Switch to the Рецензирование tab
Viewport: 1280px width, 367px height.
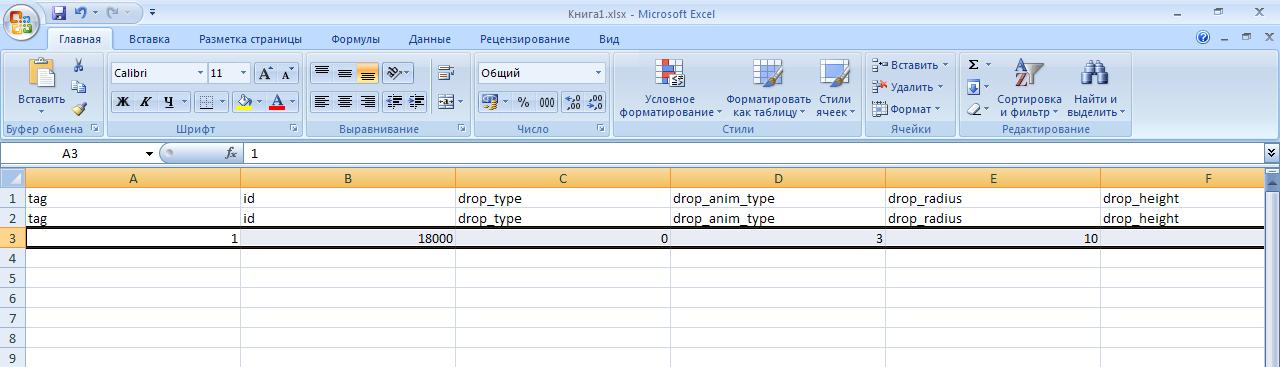(x=525, y=39)
